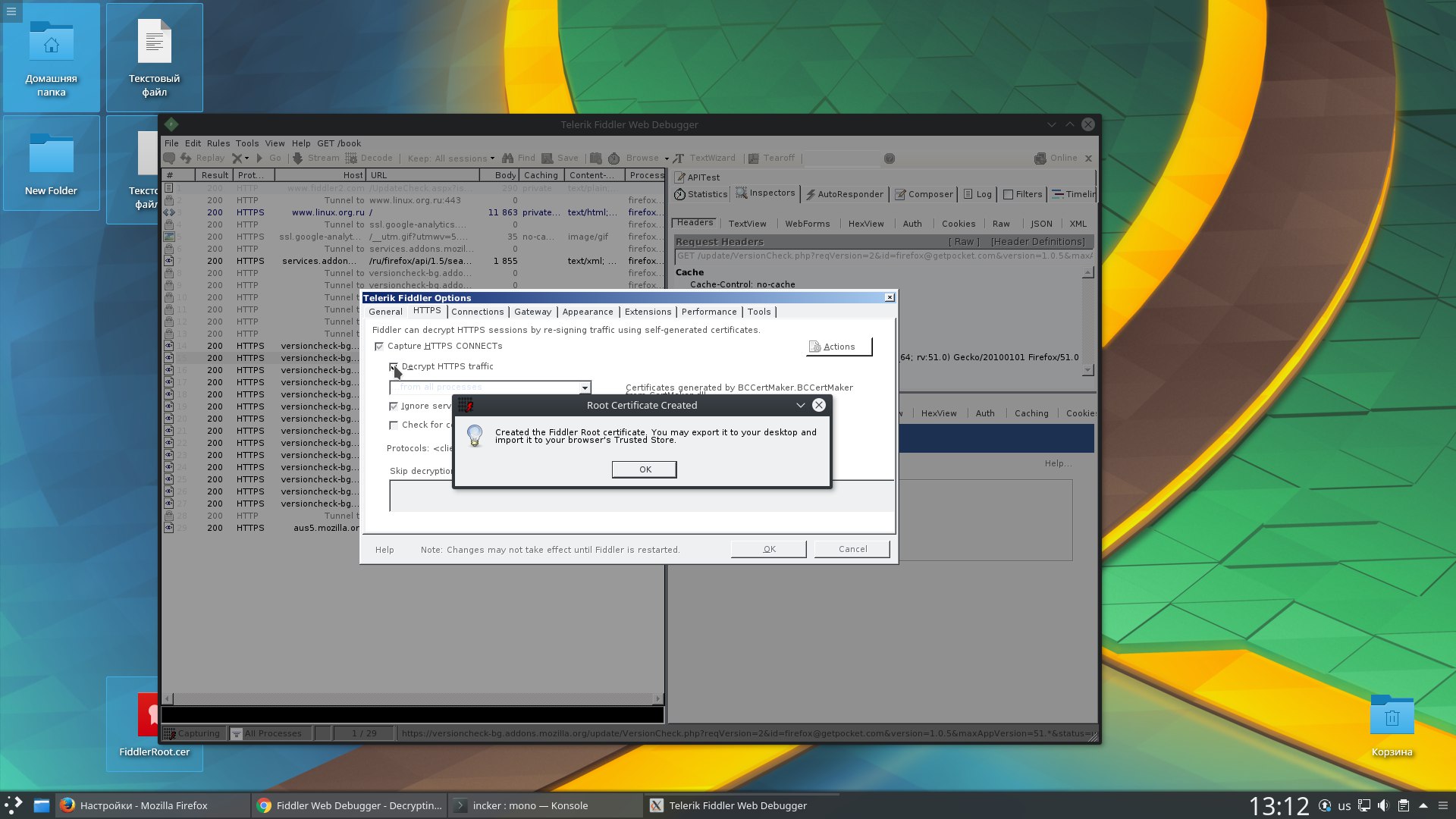Click Cancel in Fiddler Options window

852,549
